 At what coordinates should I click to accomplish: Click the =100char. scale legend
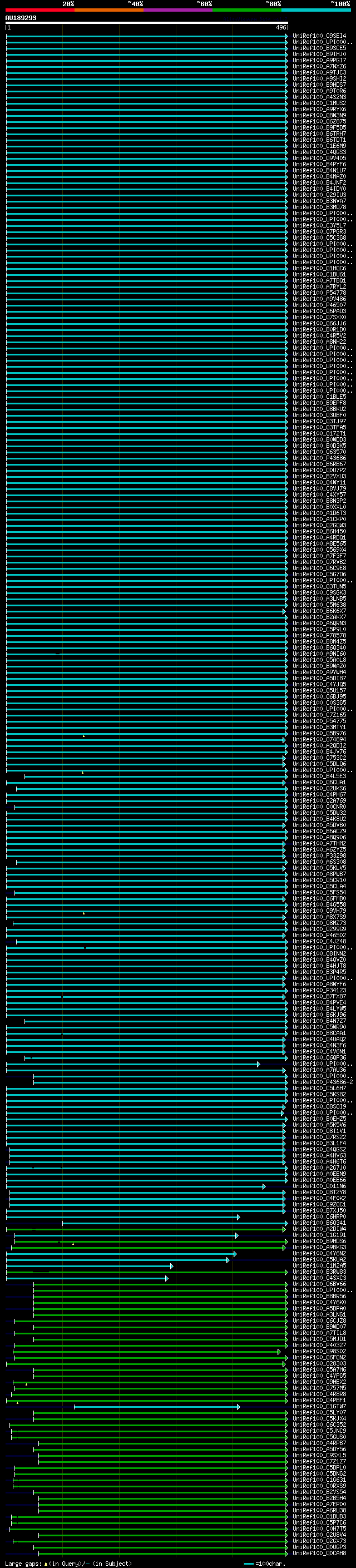[264, 1564]
